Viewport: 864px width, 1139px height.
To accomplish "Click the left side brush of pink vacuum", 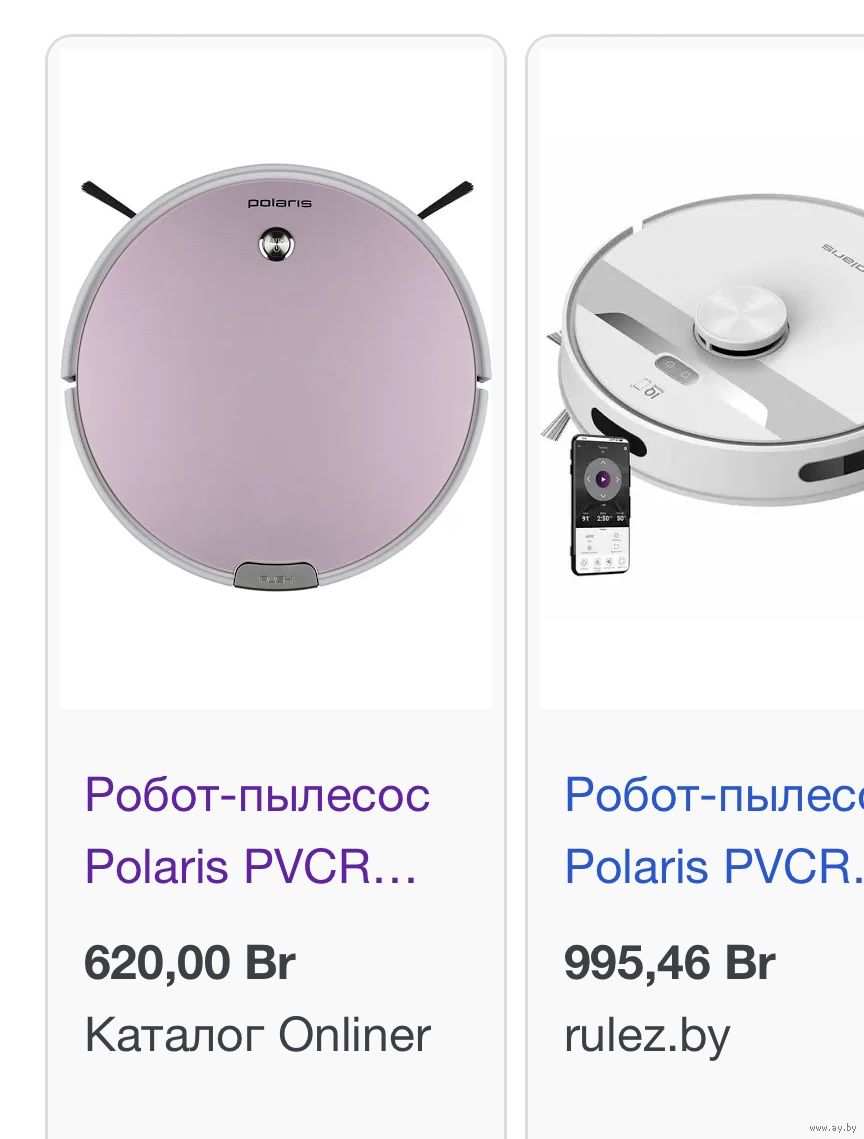I will pyautogui.click(x=108, y=199).
